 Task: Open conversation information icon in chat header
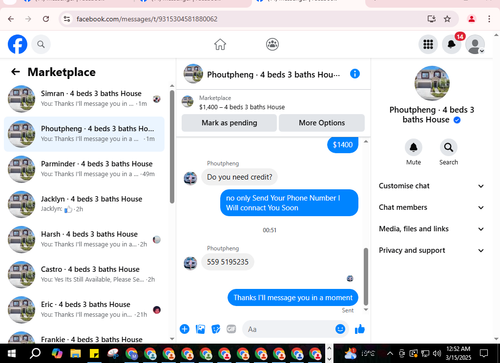point(355,74)
